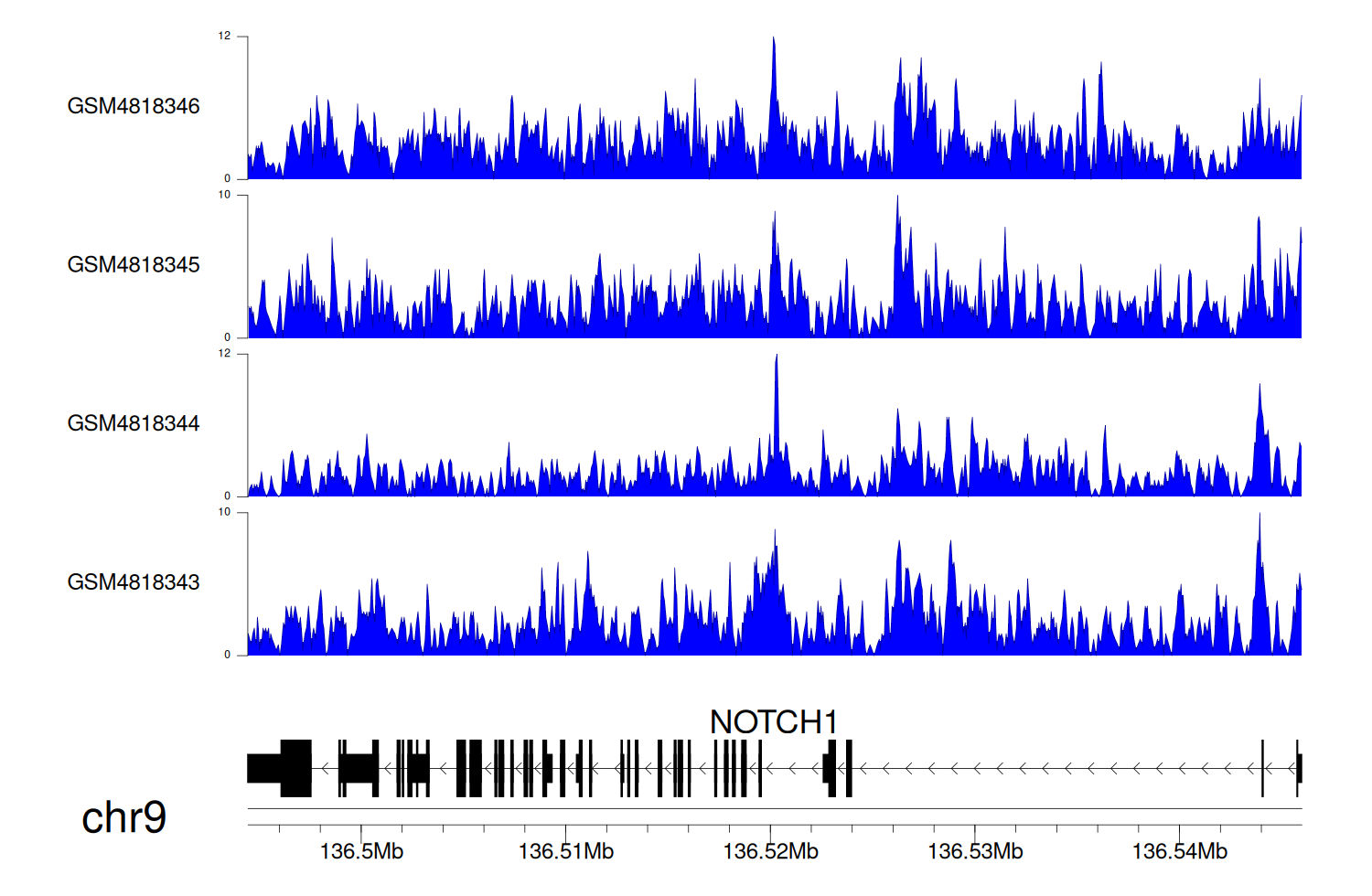Select the GSM4818345 track label
The width and height of the screenshot is (1372, 896).
point(134,265)
